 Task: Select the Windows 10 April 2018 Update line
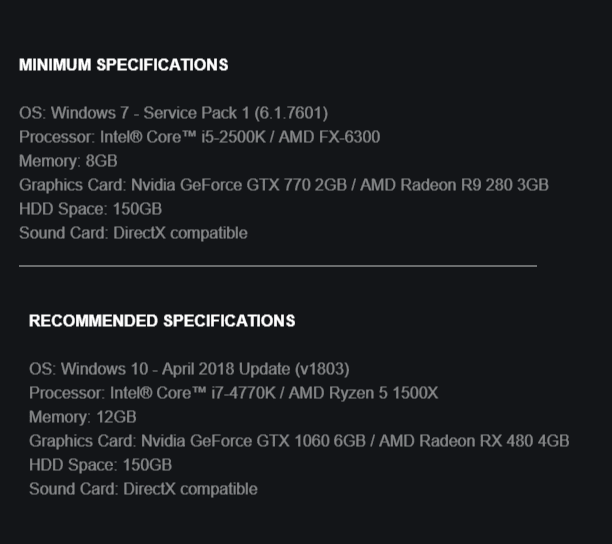(x=189, y=369)
